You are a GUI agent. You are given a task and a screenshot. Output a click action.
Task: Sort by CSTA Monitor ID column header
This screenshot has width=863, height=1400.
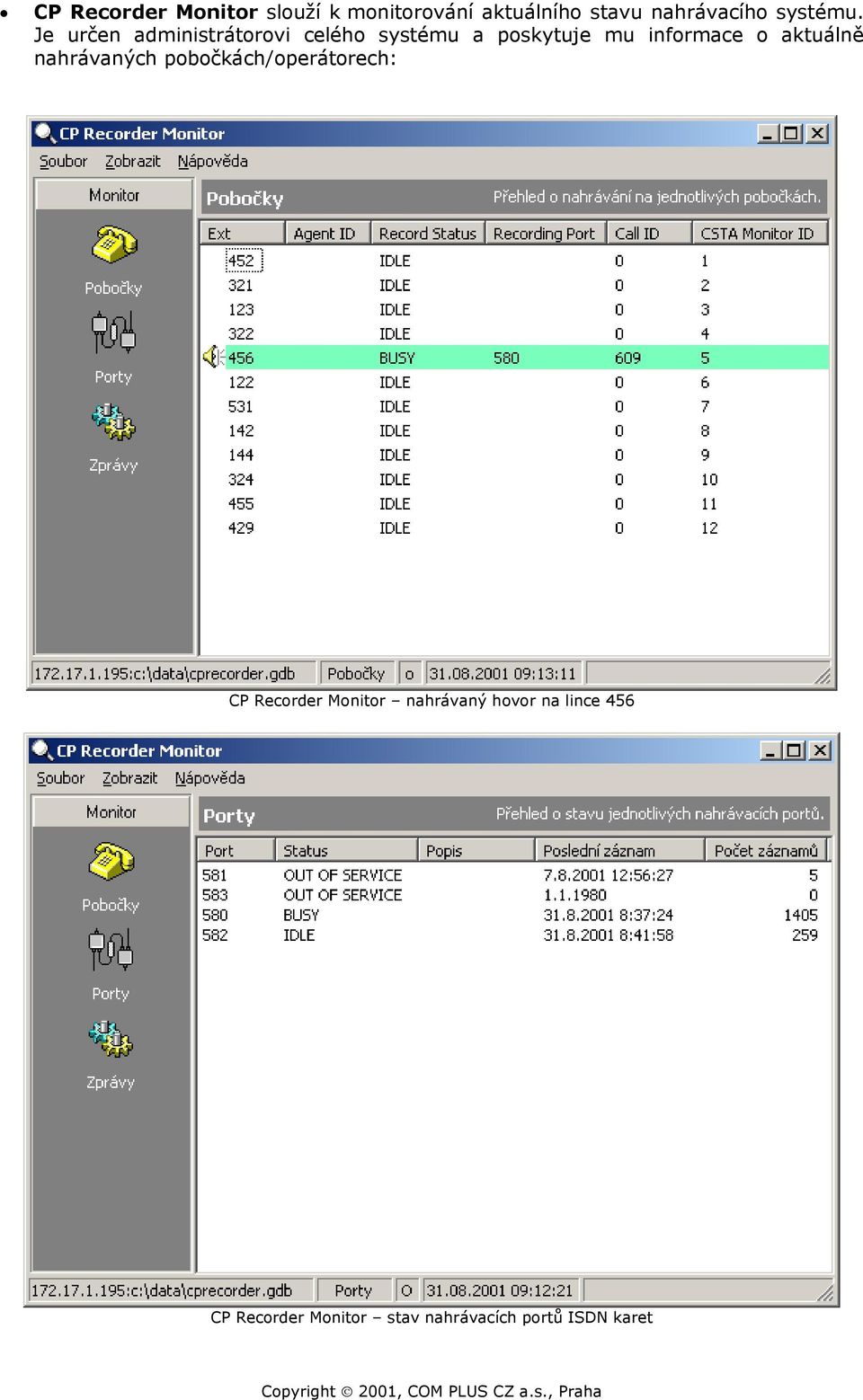[760, 234]
